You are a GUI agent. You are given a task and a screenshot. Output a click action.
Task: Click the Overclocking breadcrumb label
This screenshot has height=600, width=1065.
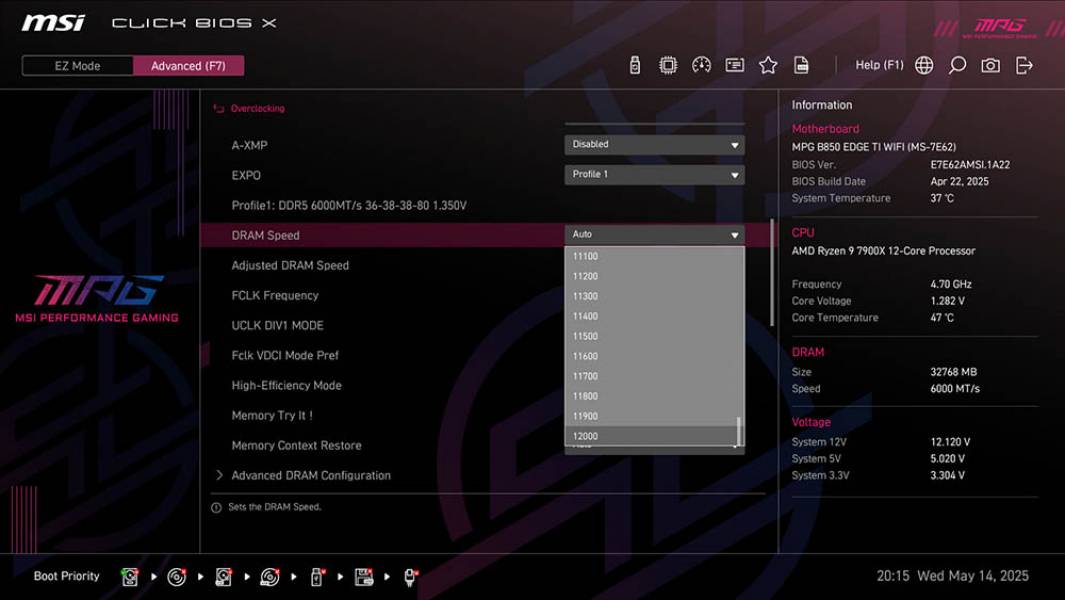coord(257,108)
